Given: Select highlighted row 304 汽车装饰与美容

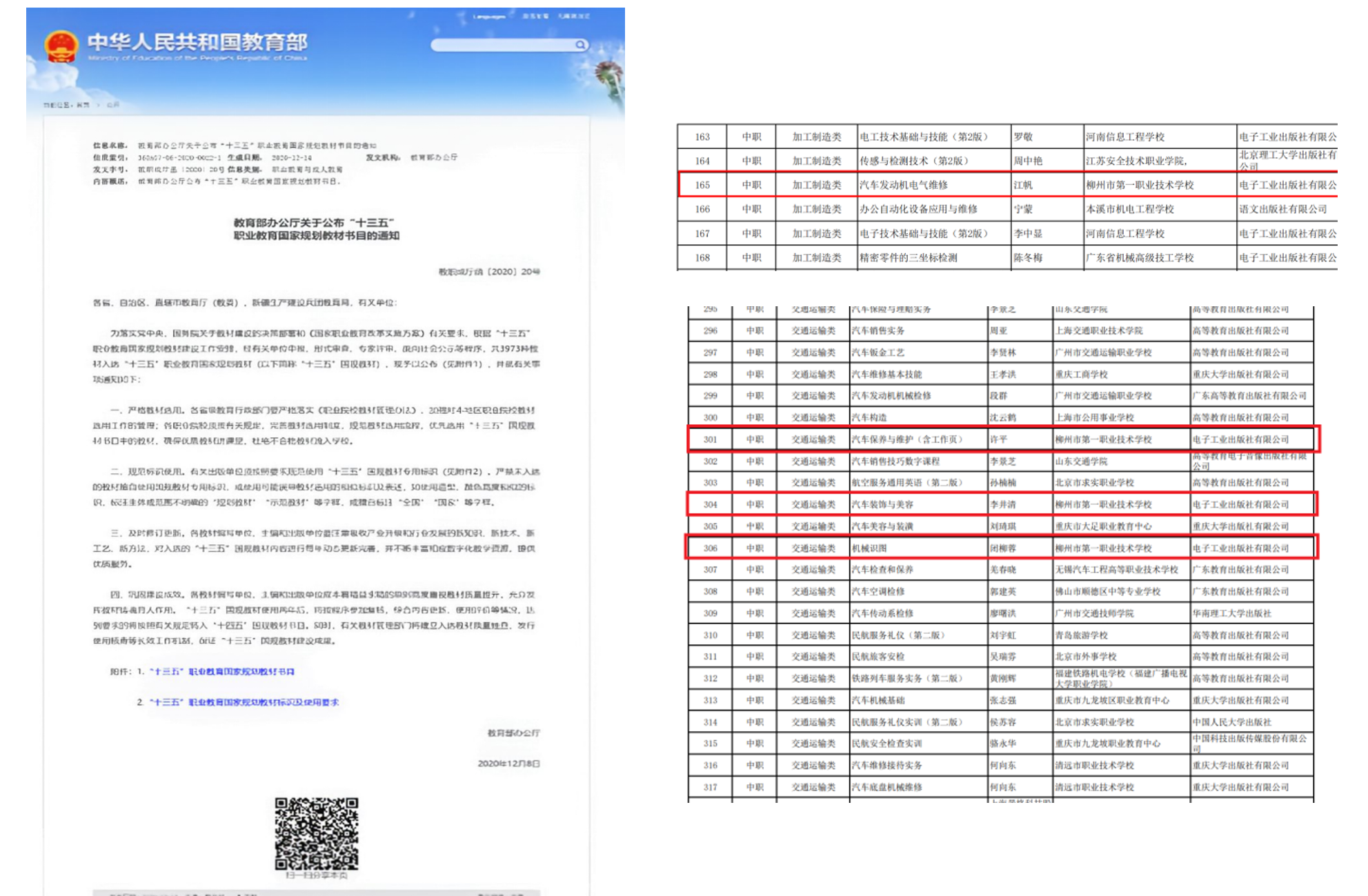Looking at the screenshot, I should tap(1002, 504).
